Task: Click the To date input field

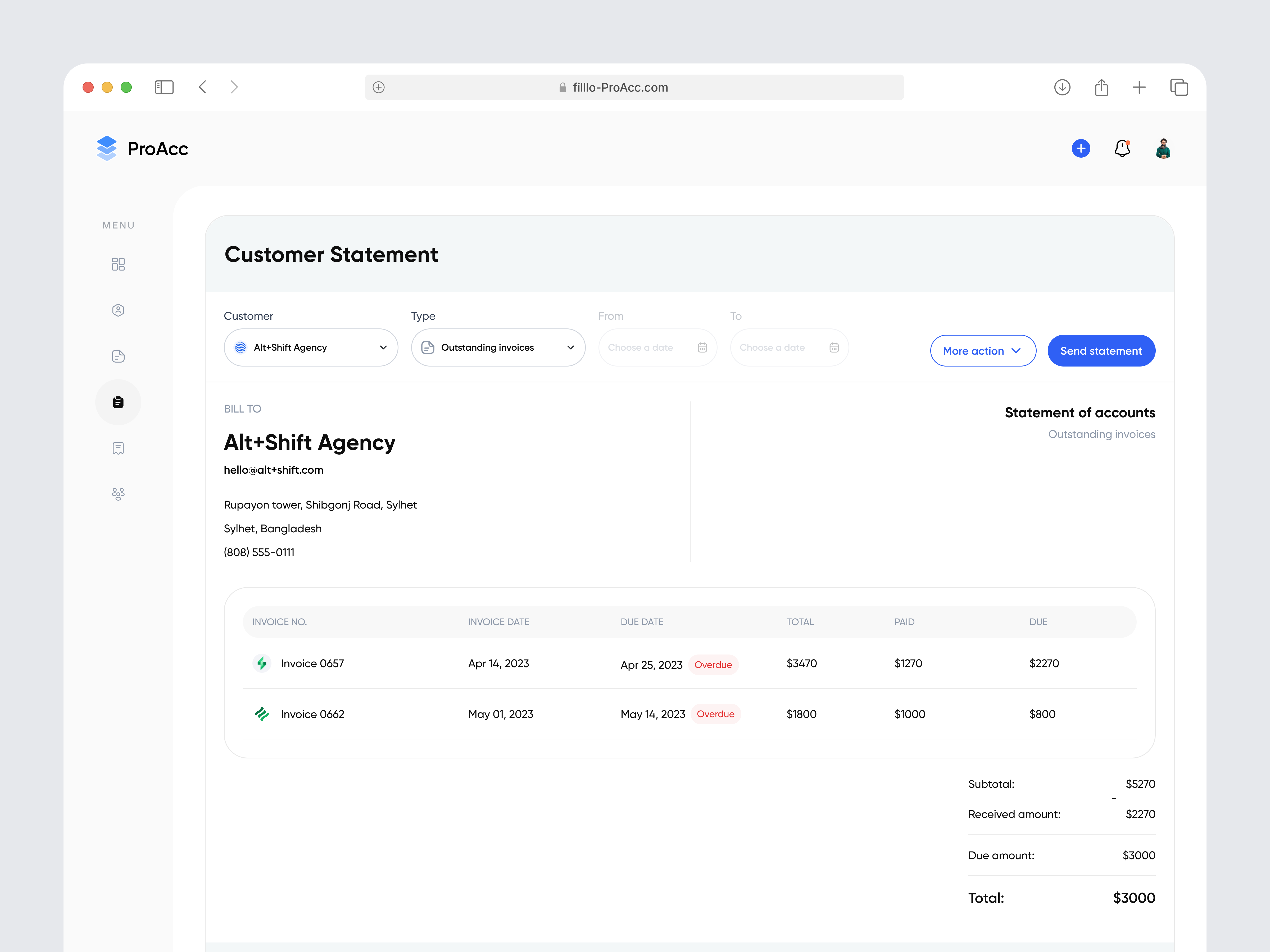Action: pyautogui.click(x=778, y=347)
